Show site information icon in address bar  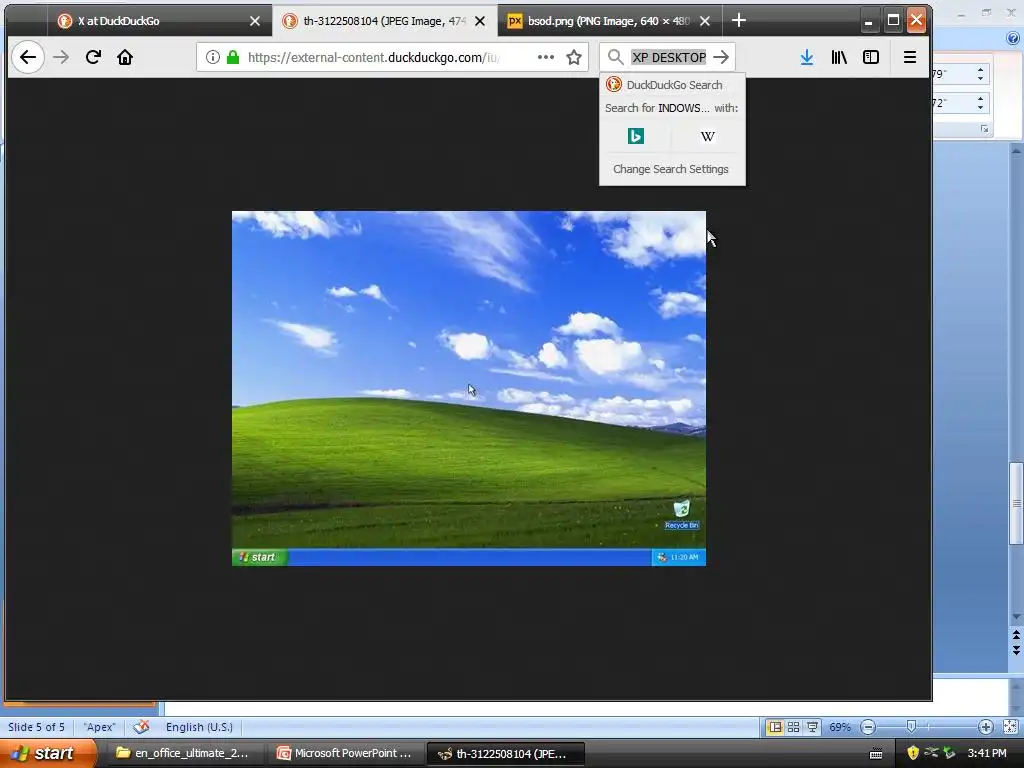tap(212, 57)
